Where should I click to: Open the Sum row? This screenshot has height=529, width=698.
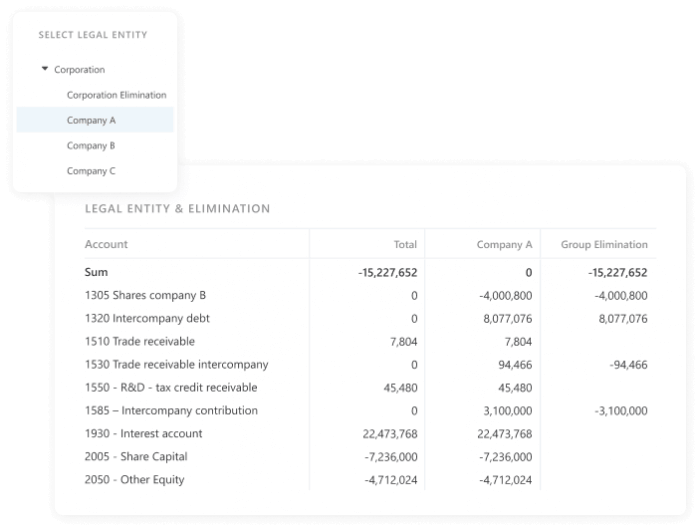pos(96,272)
